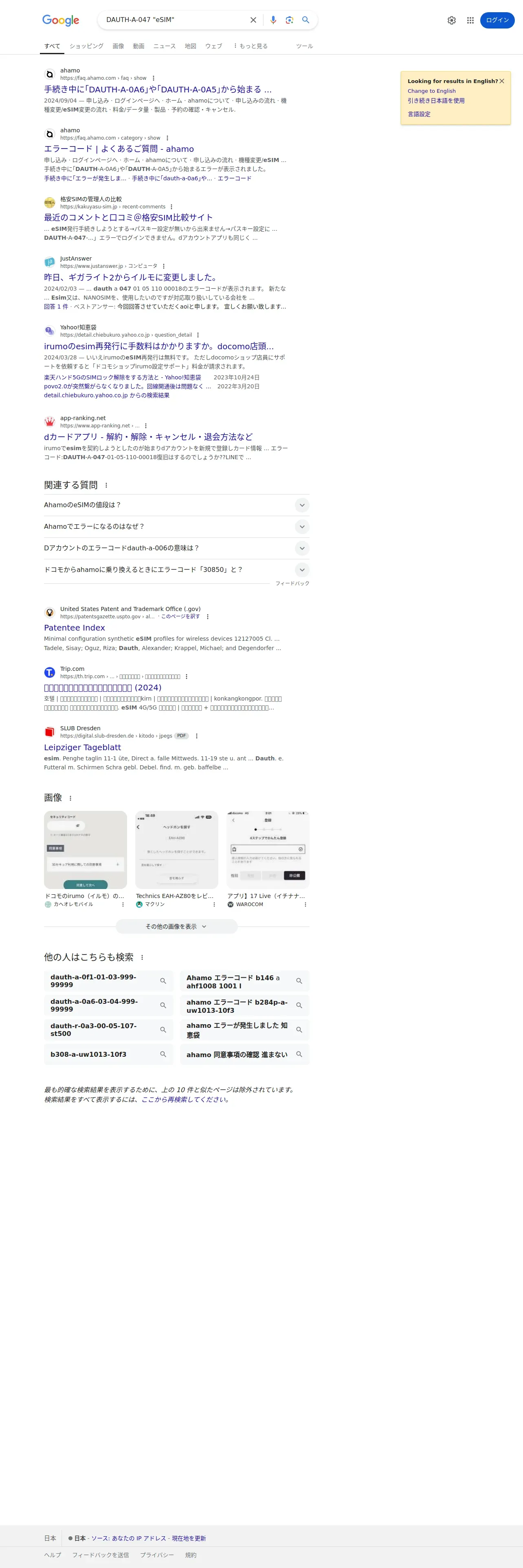Click the JustAnswer favicon
The image size is (523, 1568).
tap(49, 262)
